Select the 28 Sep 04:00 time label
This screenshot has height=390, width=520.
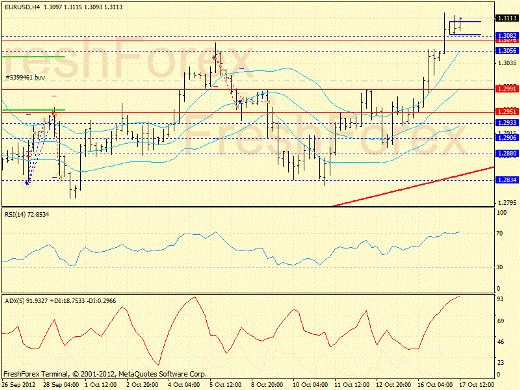pos(61,384)
